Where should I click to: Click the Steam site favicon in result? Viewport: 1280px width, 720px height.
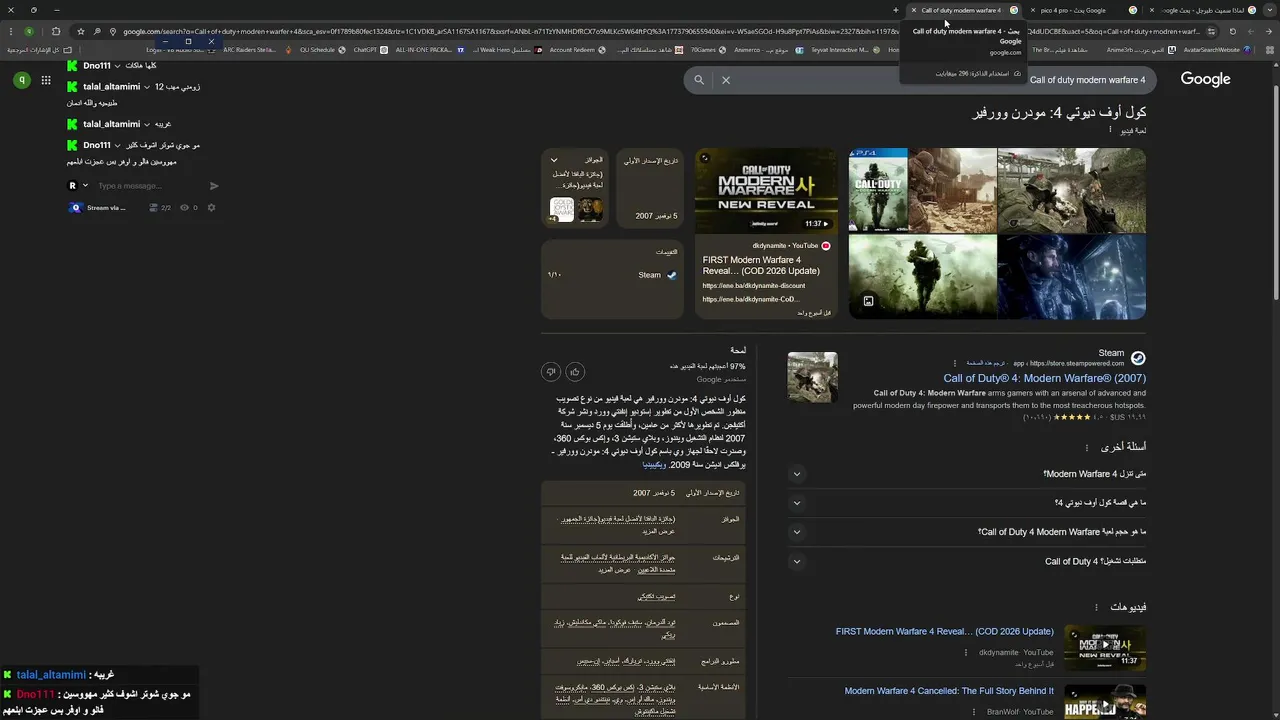1138,358
